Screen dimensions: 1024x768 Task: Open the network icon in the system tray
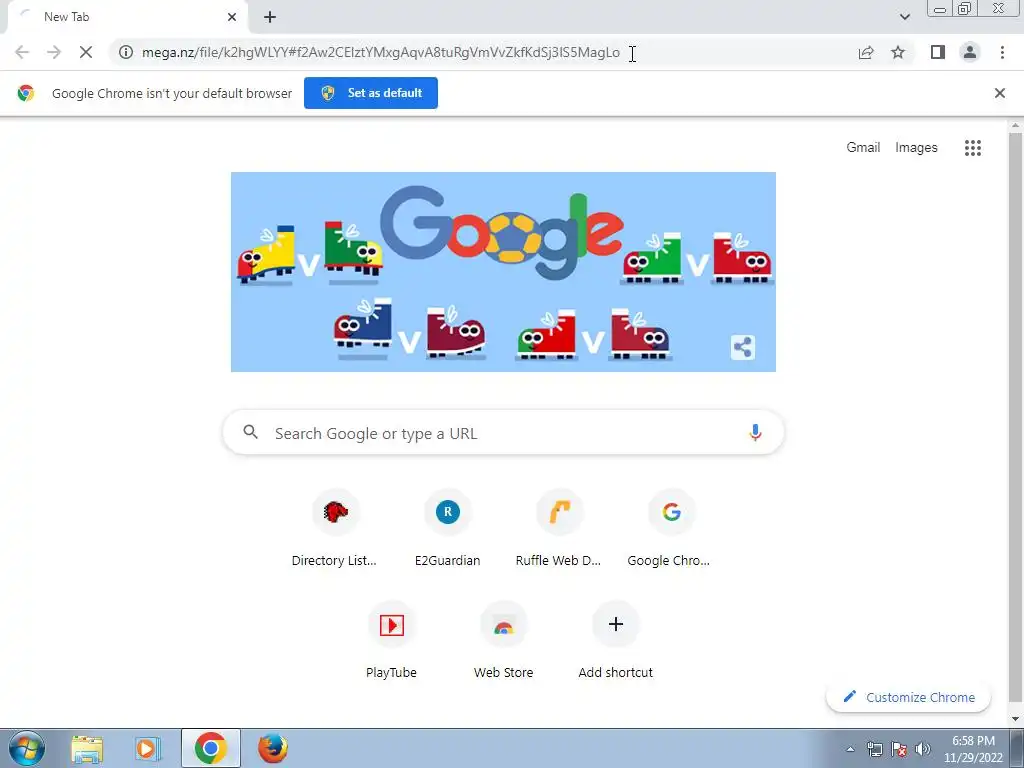tap(874, 749)
